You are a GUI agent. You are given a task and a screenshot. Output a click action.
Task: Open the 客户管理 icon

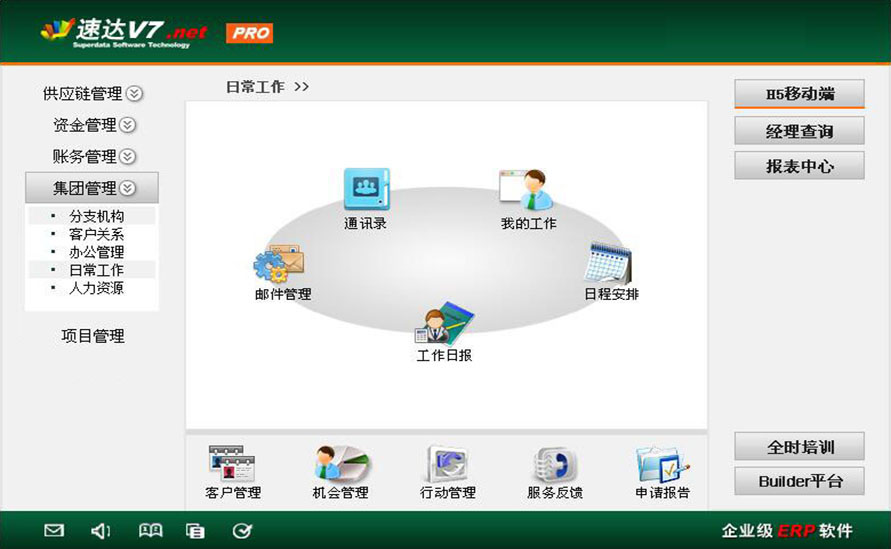point(232,463)
